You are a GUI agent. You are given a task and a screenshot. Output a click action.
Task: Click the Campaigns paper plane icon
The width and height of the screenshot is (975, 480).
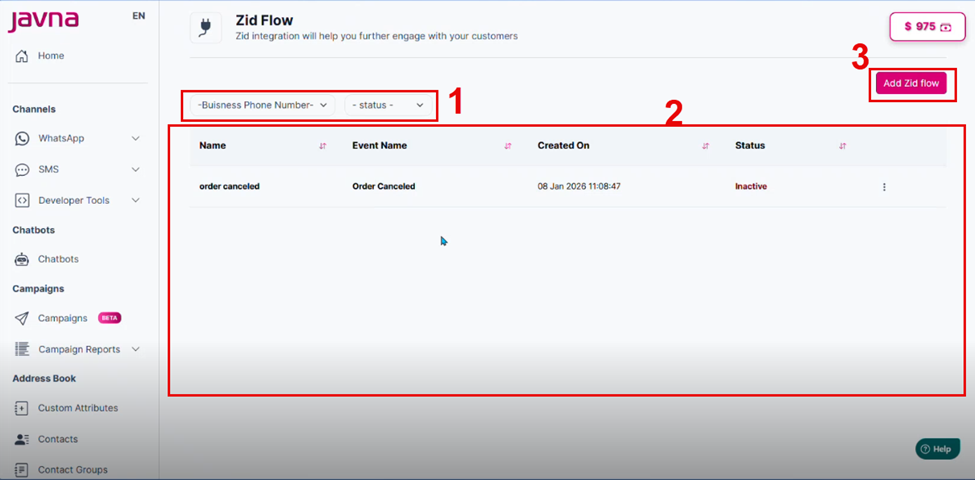pos(22,318)
